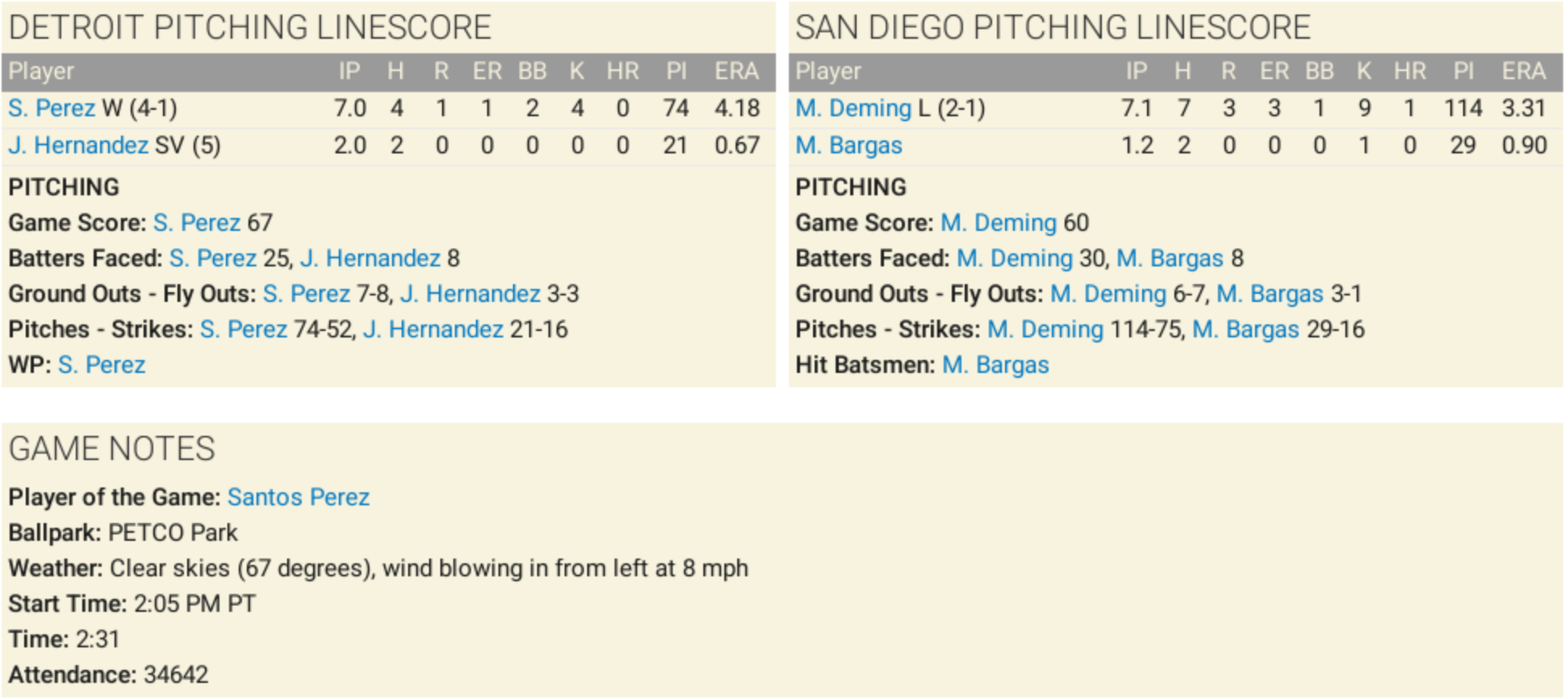Image resolution: width=1568 pixels, height=699 pixels.
Task: Open S. Perez link beside Detroit Game Score
Action: pos(197,223)
